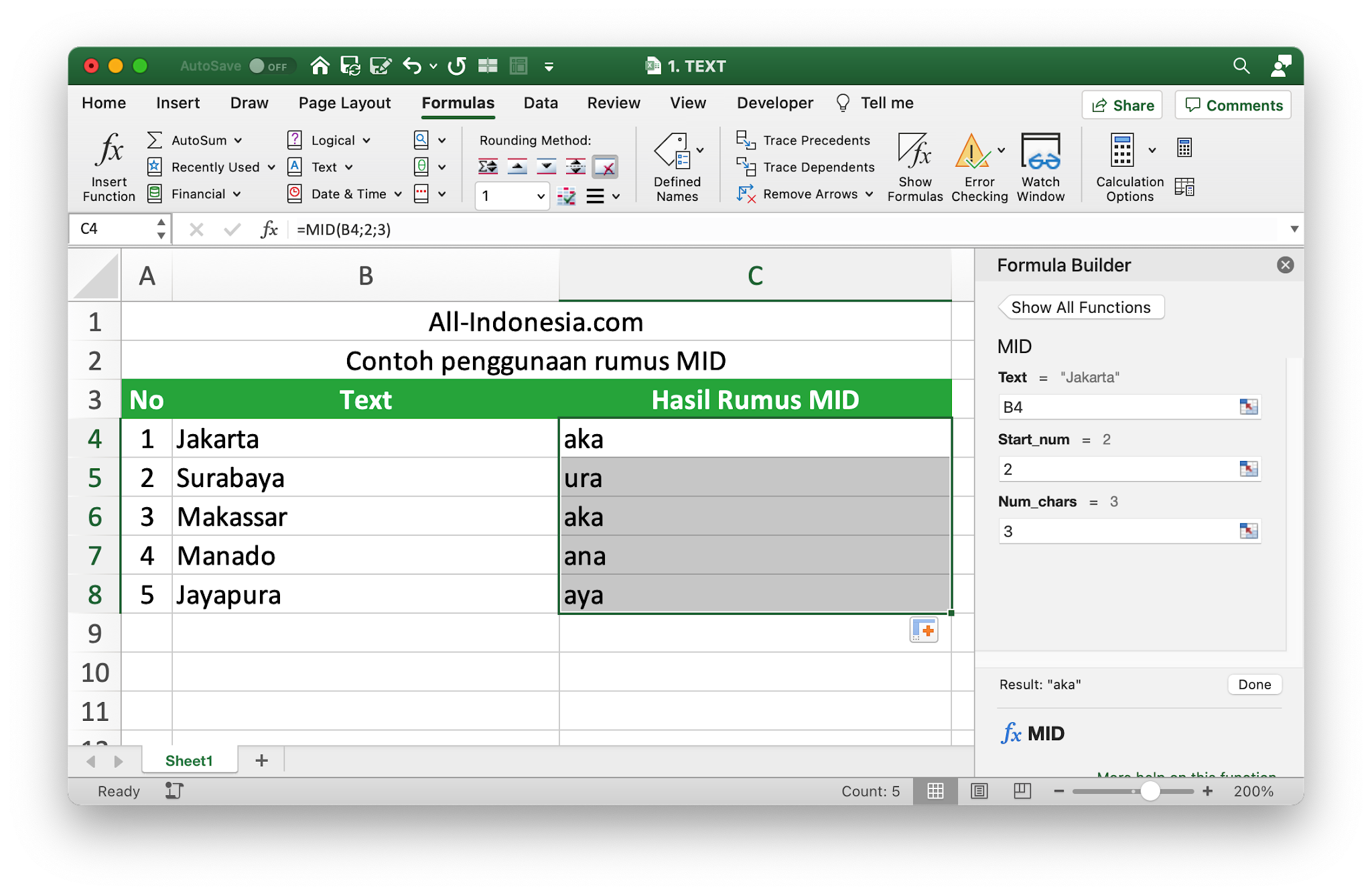This screenshot has height=895, width=1372.
Task: Click Trace Precedents icon
Action: point(746,140)
